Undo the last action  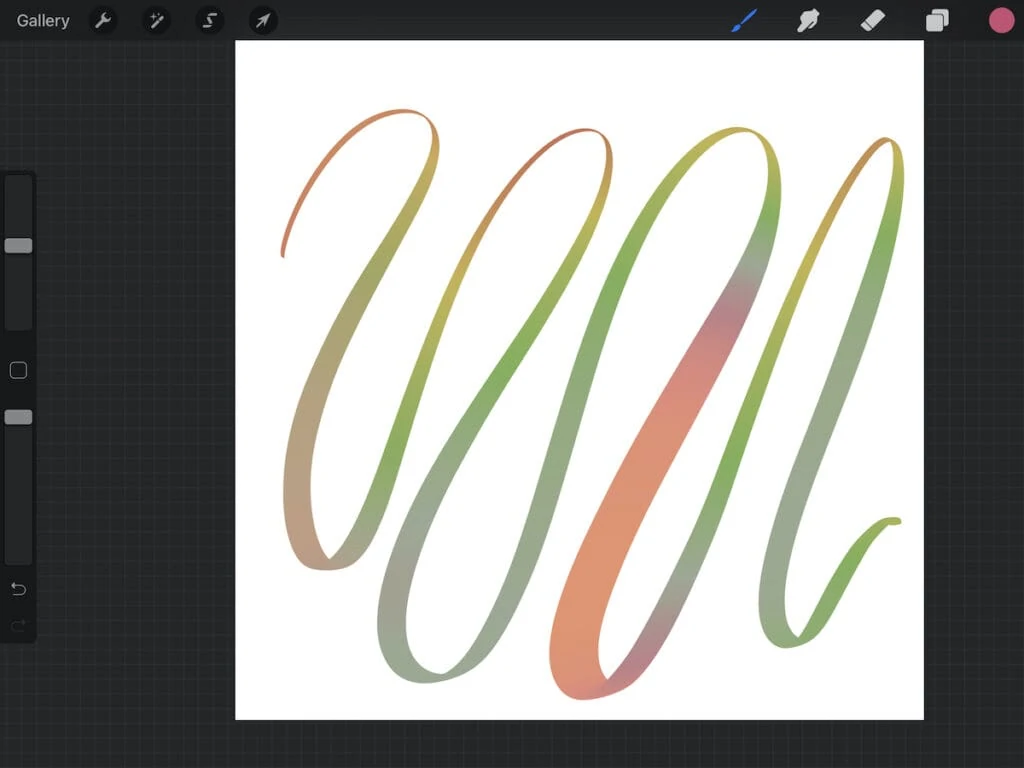18,589
